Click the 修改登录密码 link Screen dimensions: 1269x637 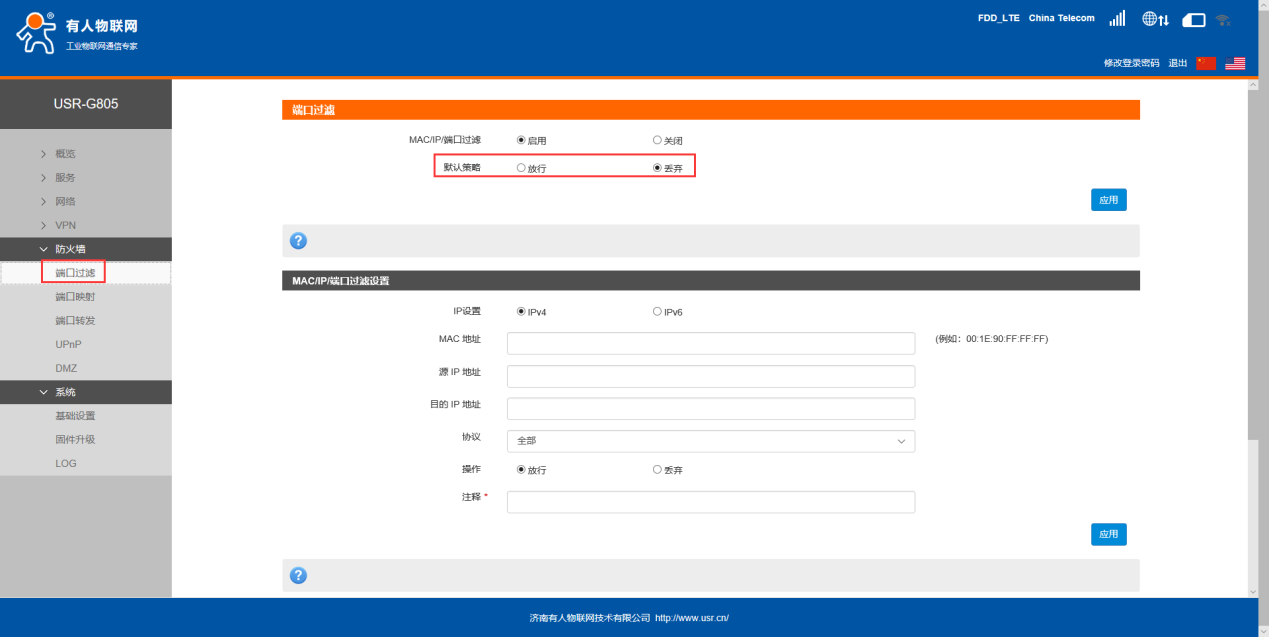pyautogui.click(x=1131, y=63)
